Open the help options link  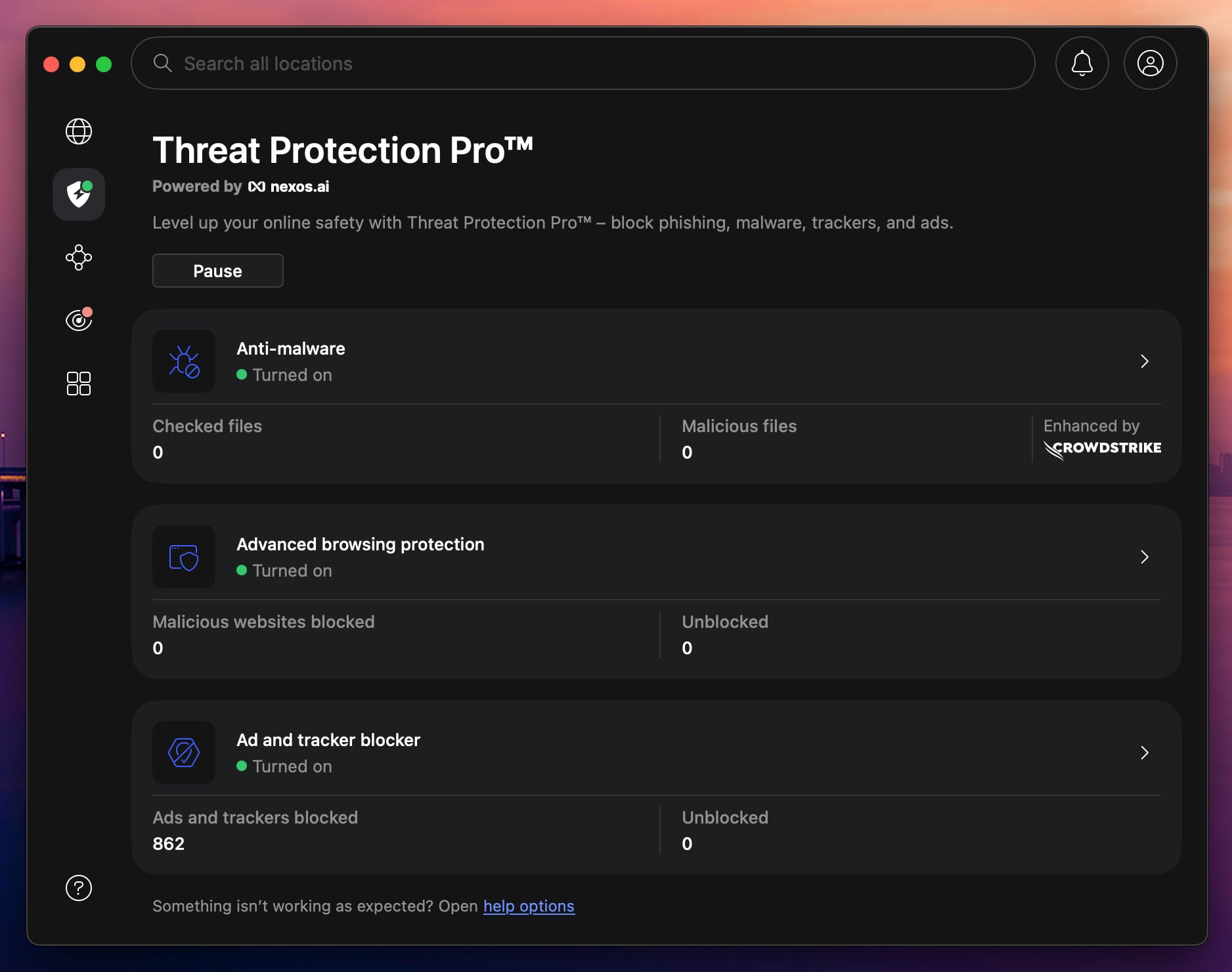[529, 906]
